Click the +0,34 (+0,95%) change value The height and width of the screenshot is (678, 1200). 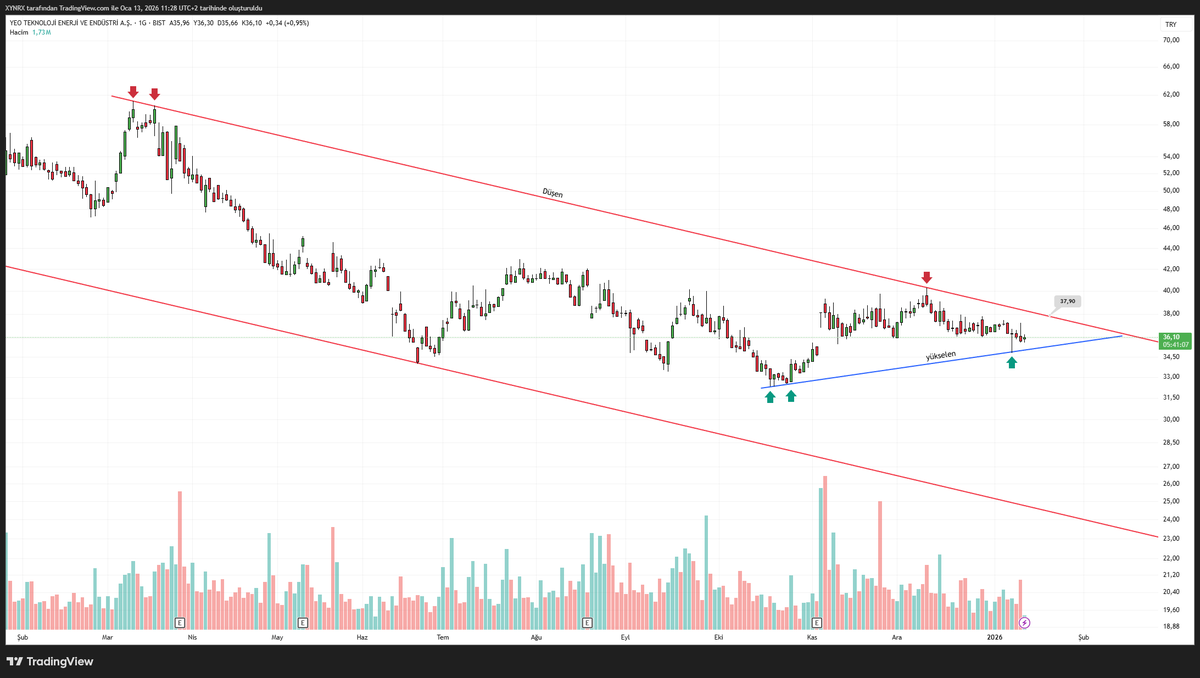point(287,22)
